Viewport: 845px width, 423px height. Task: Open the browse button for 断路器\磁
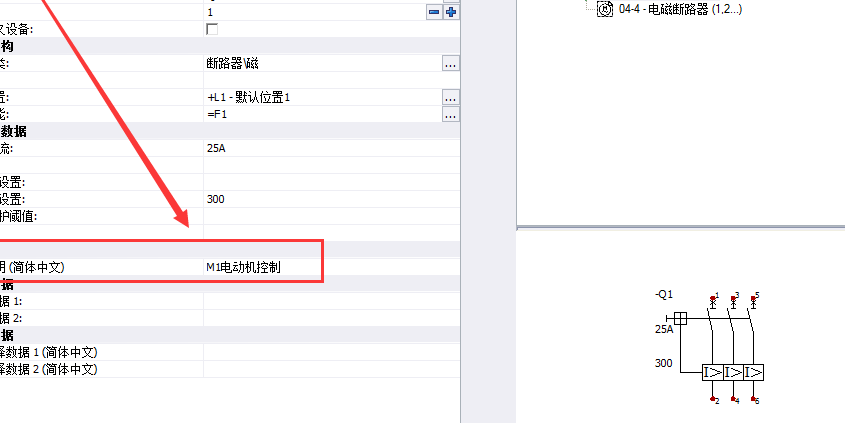tap(451, 64)
